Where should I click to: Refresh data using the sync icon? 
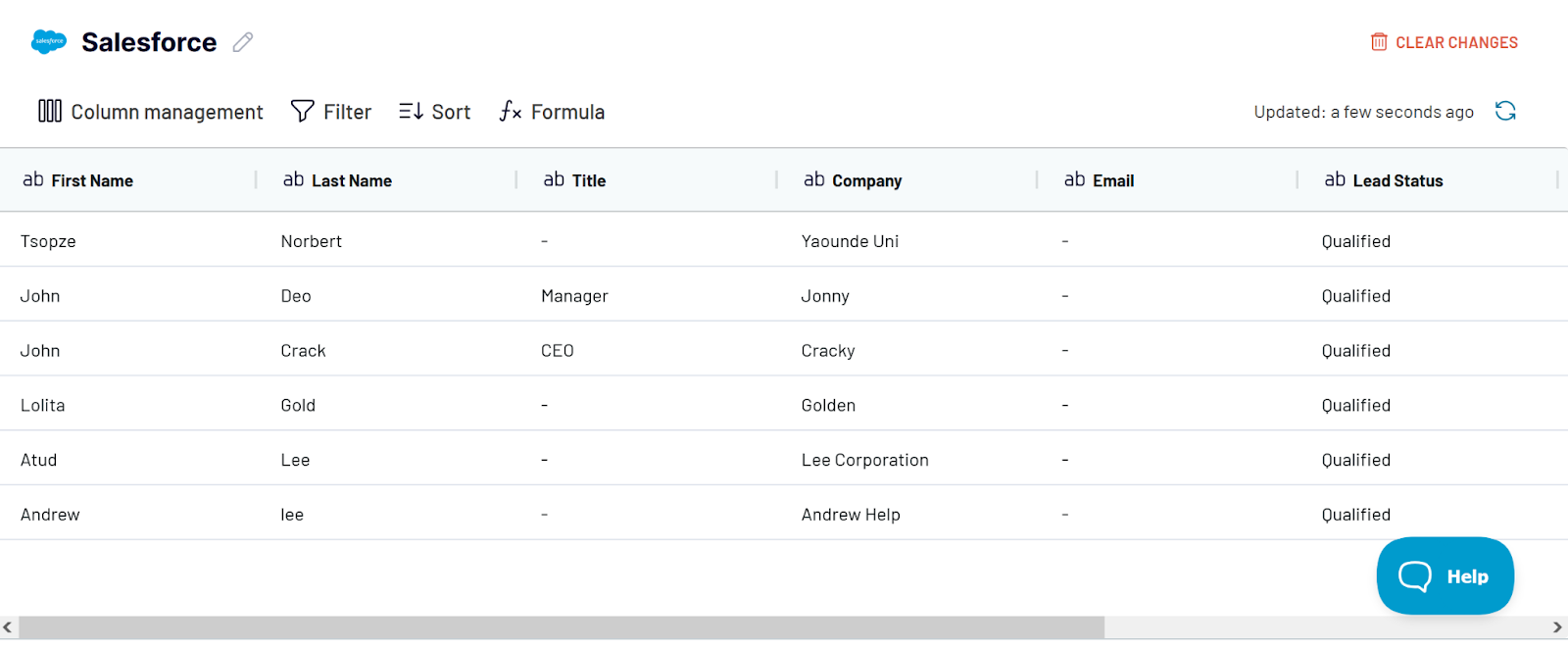[1505, 111]
